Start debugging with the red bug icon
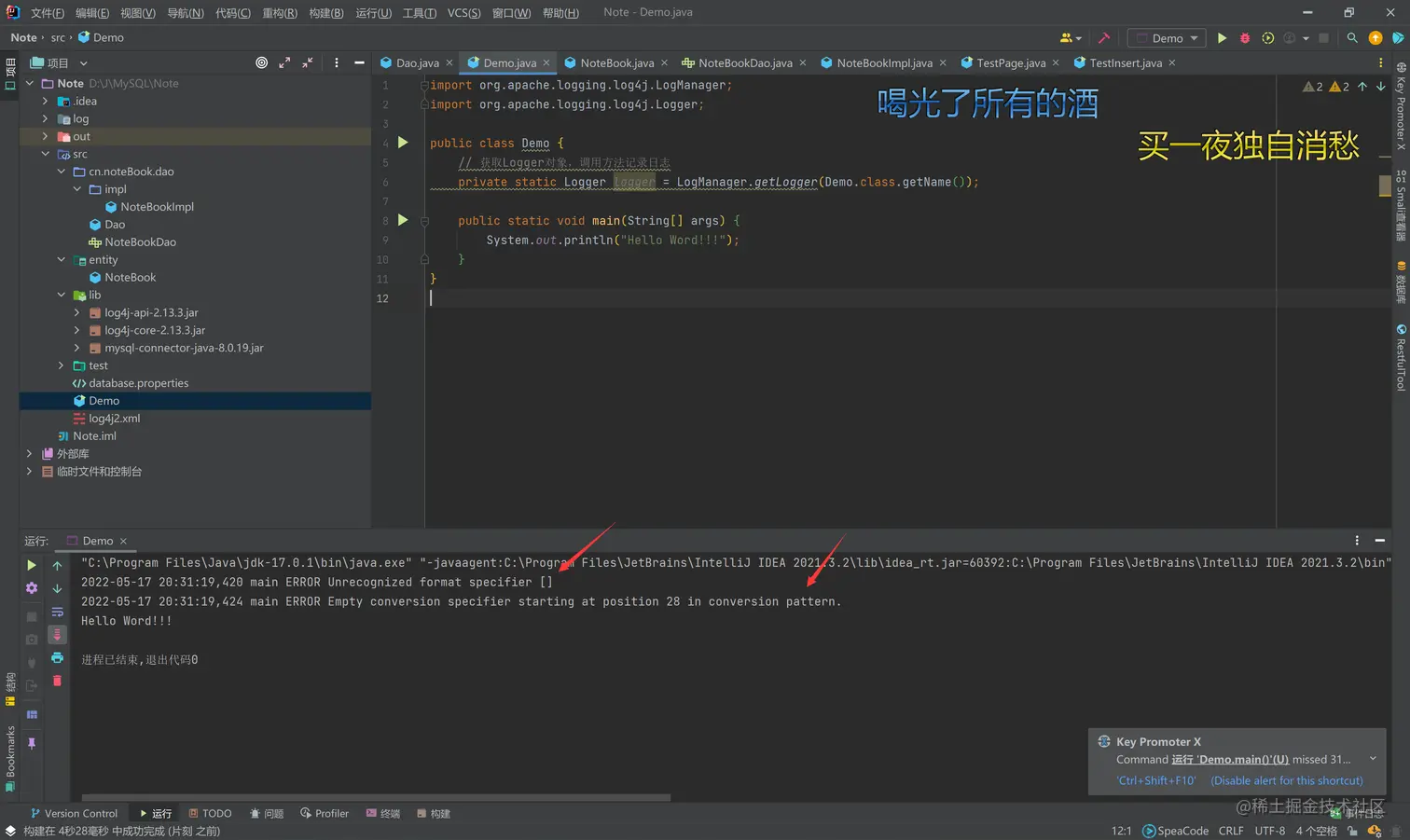This screenshot has width=1410, height=840. (x=1245, y=38)
